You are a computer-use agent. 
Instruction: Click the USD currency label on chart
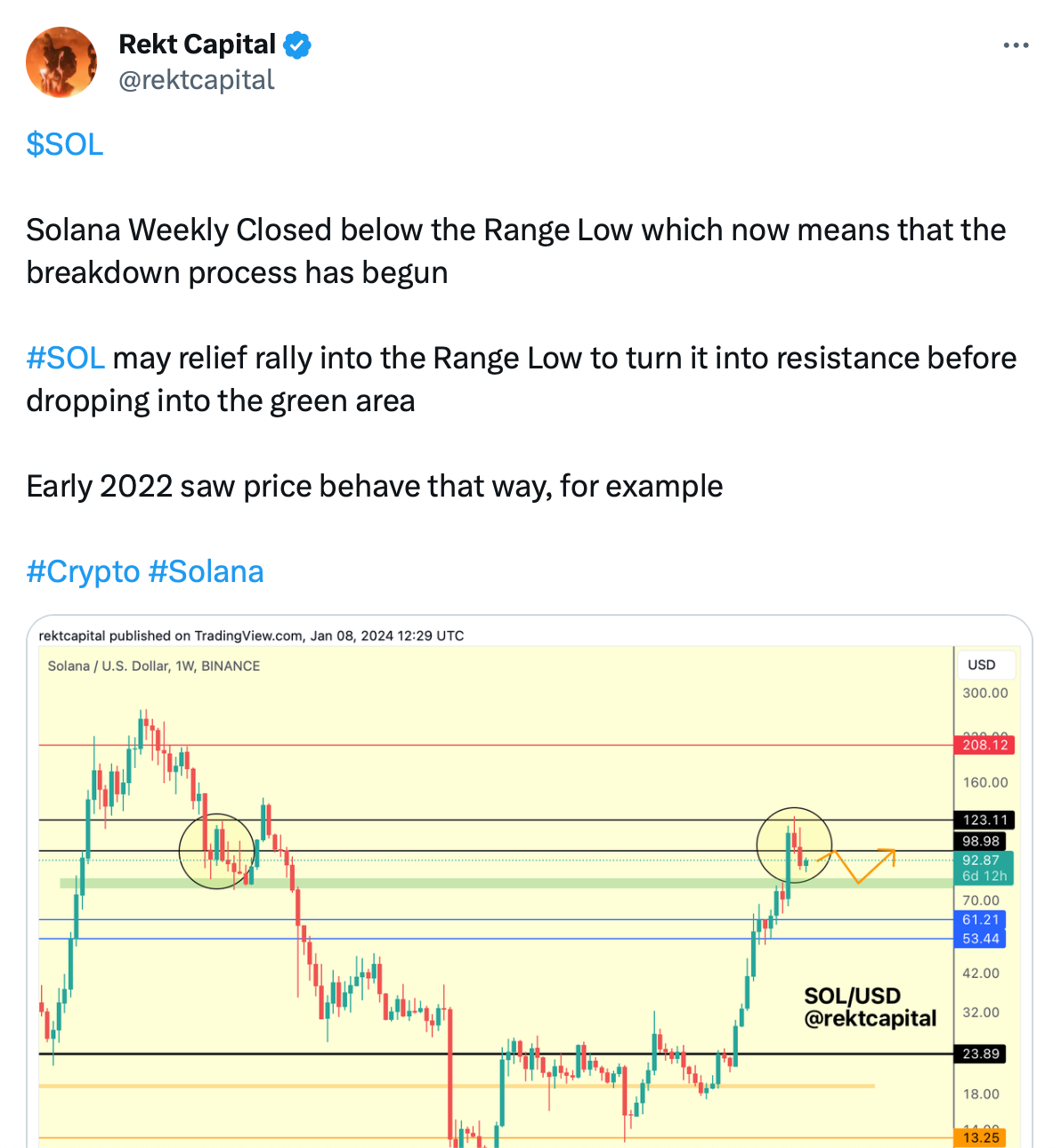coord(982,665)
